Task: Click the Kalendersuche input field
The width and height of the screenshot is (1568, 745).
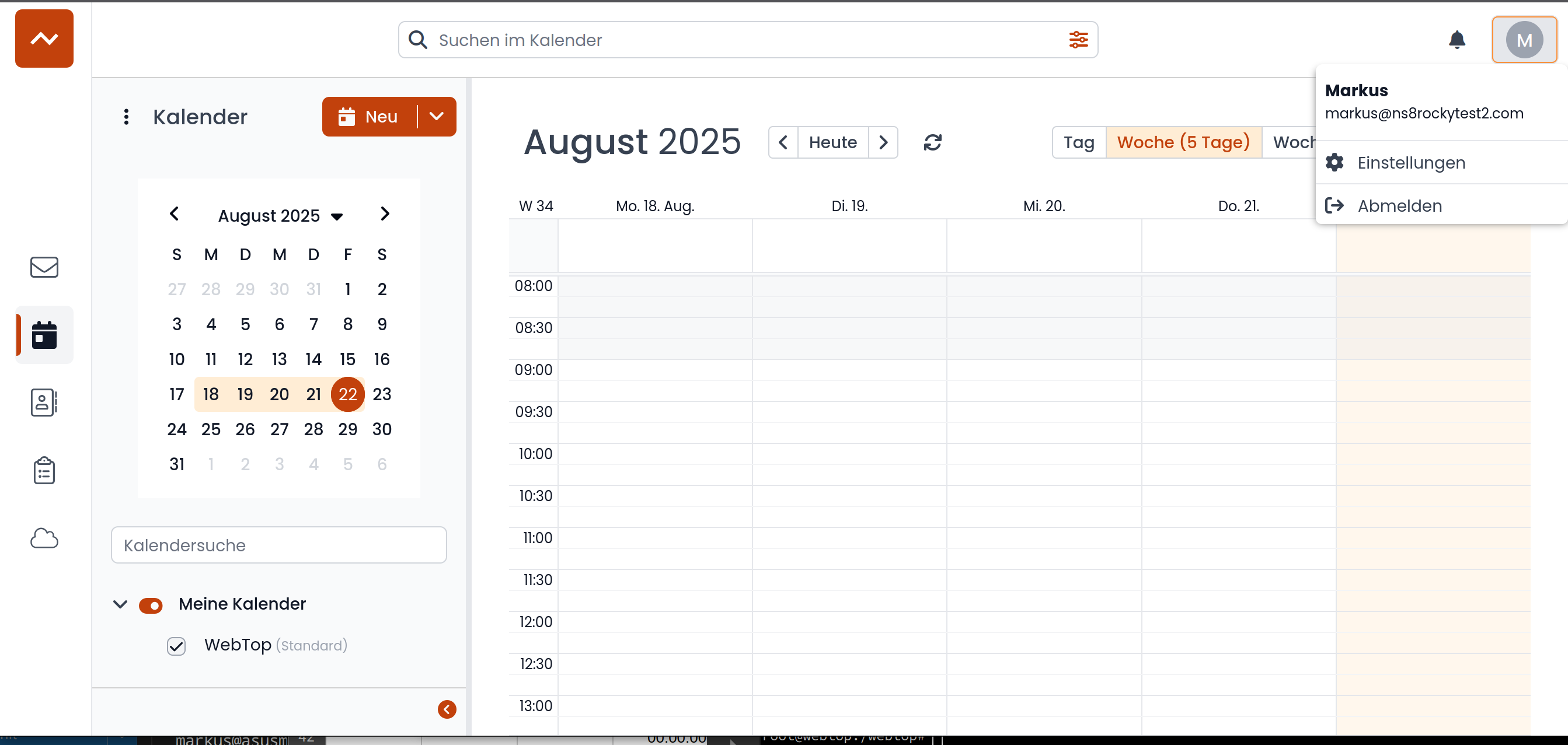Action: tap(279, 545)
